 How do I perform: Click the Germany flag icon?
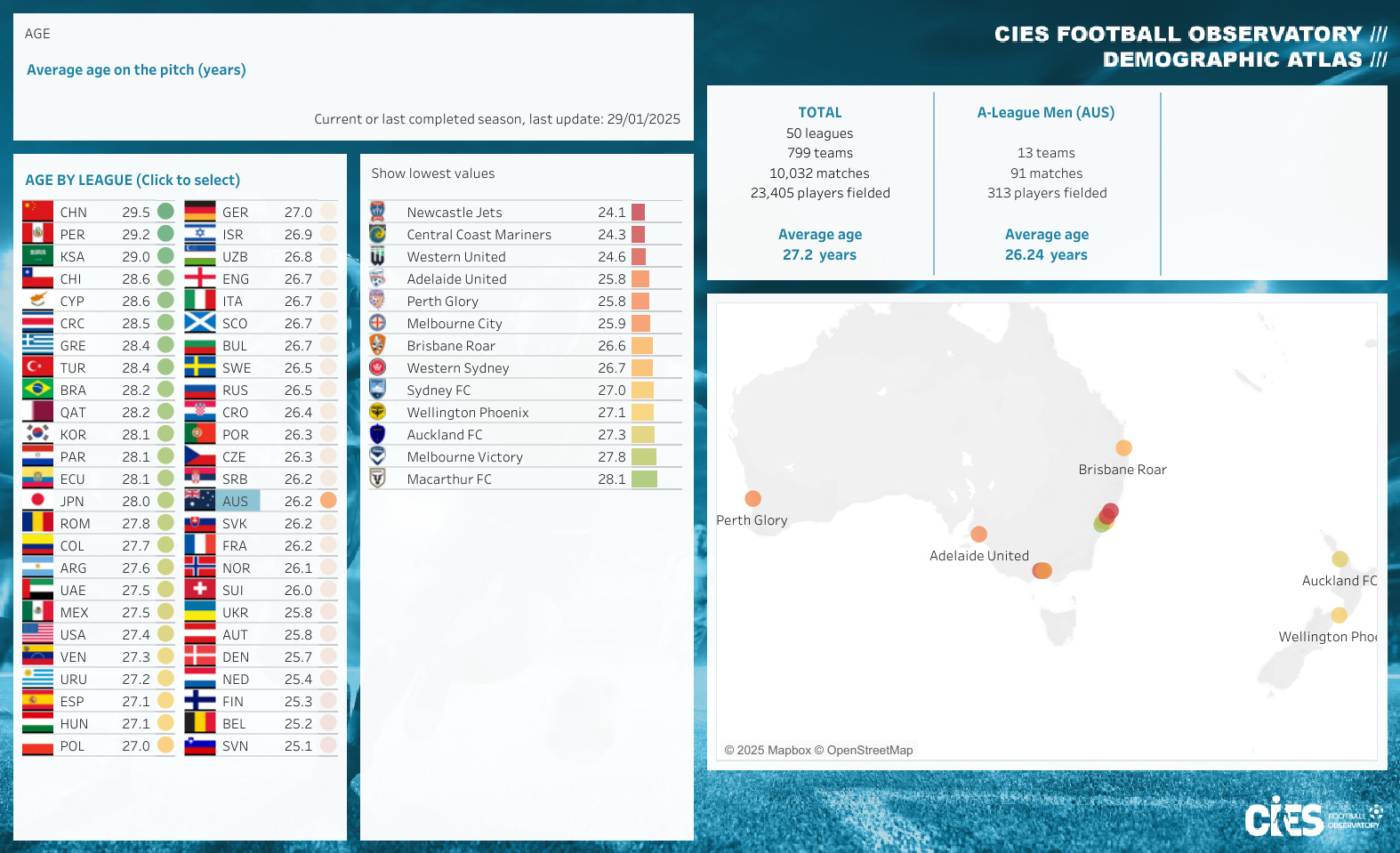point(200,212)
